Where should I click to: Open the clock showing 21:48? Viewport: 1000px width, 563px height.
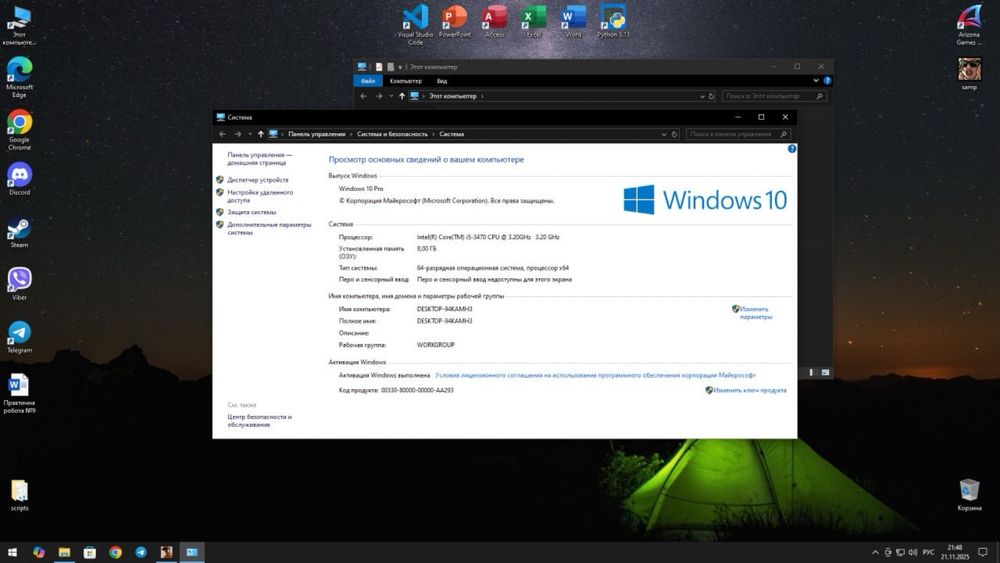(x=955, y=552)
